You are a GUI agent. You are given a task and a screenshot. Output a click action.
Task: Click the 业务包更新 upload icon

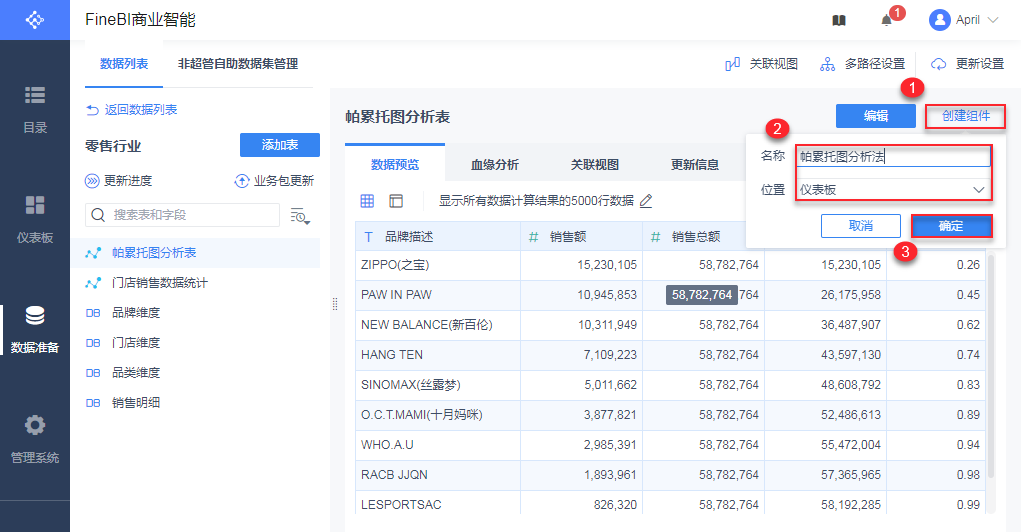[241, 181]
